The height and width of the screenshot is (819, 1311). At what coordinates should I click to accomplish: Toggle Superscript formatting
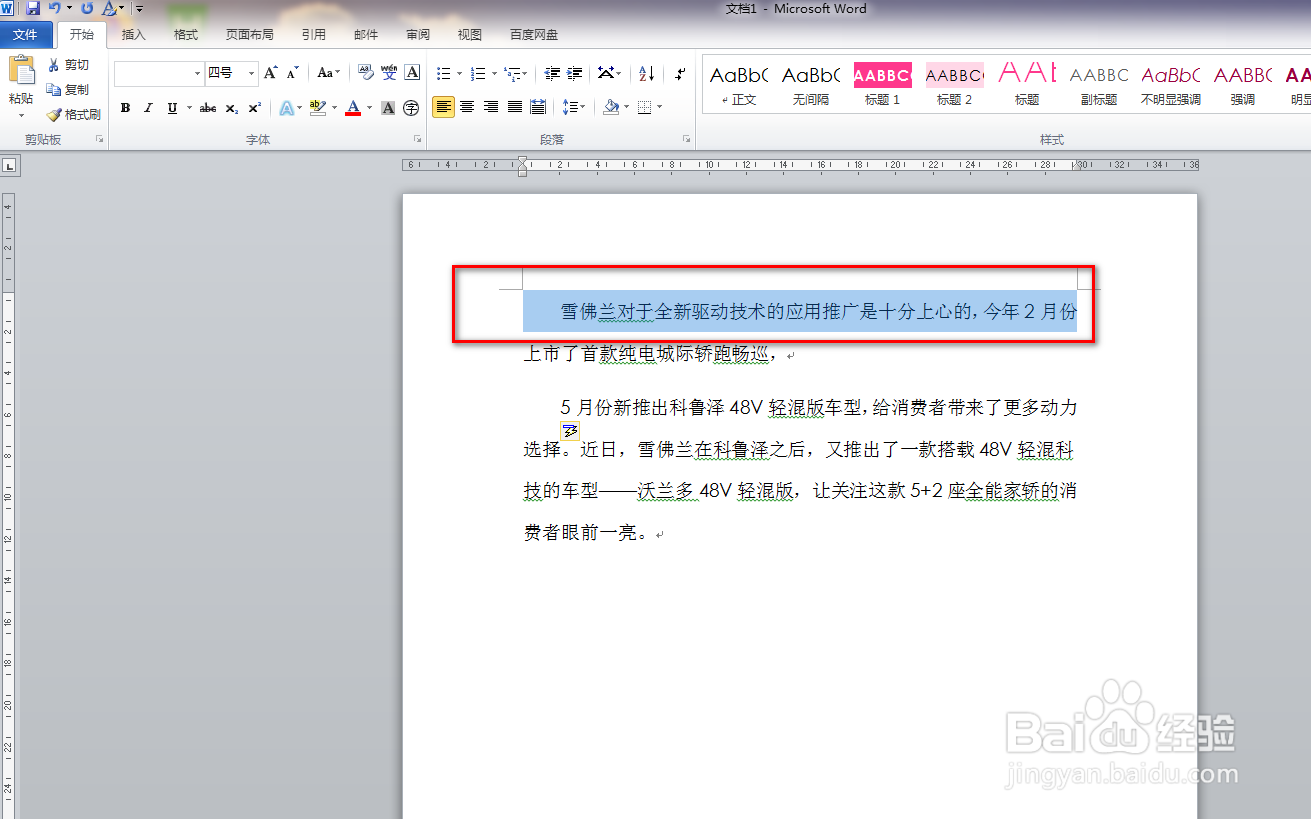pyautogui.click(x=255, y=108)
